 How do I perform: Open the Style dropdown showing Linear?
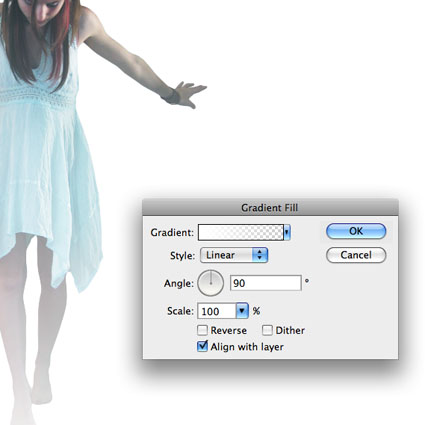tap(234, 255)
